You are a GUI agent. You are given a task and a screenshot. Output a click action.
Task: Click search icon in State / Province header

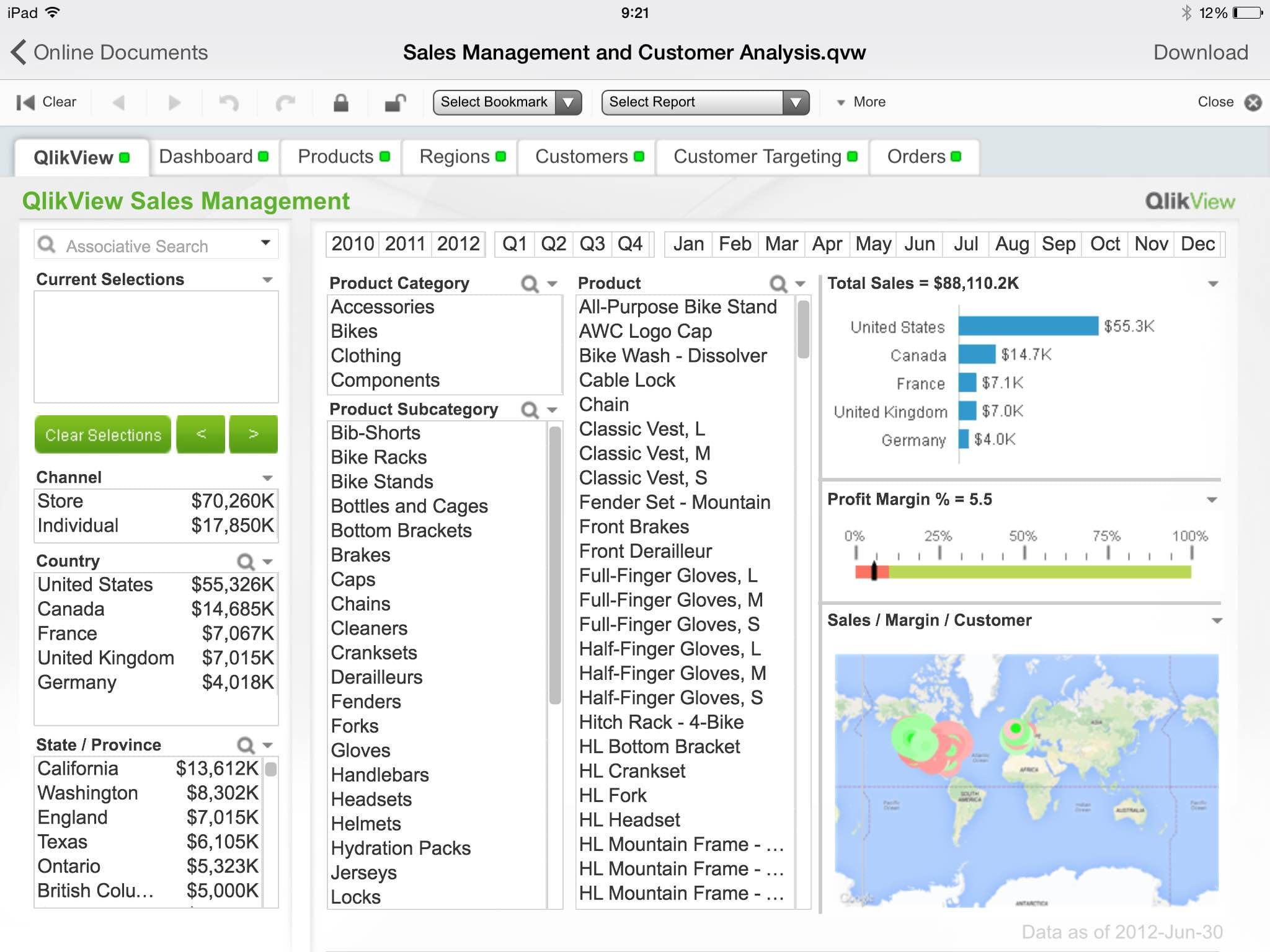(x=246, y=745)
